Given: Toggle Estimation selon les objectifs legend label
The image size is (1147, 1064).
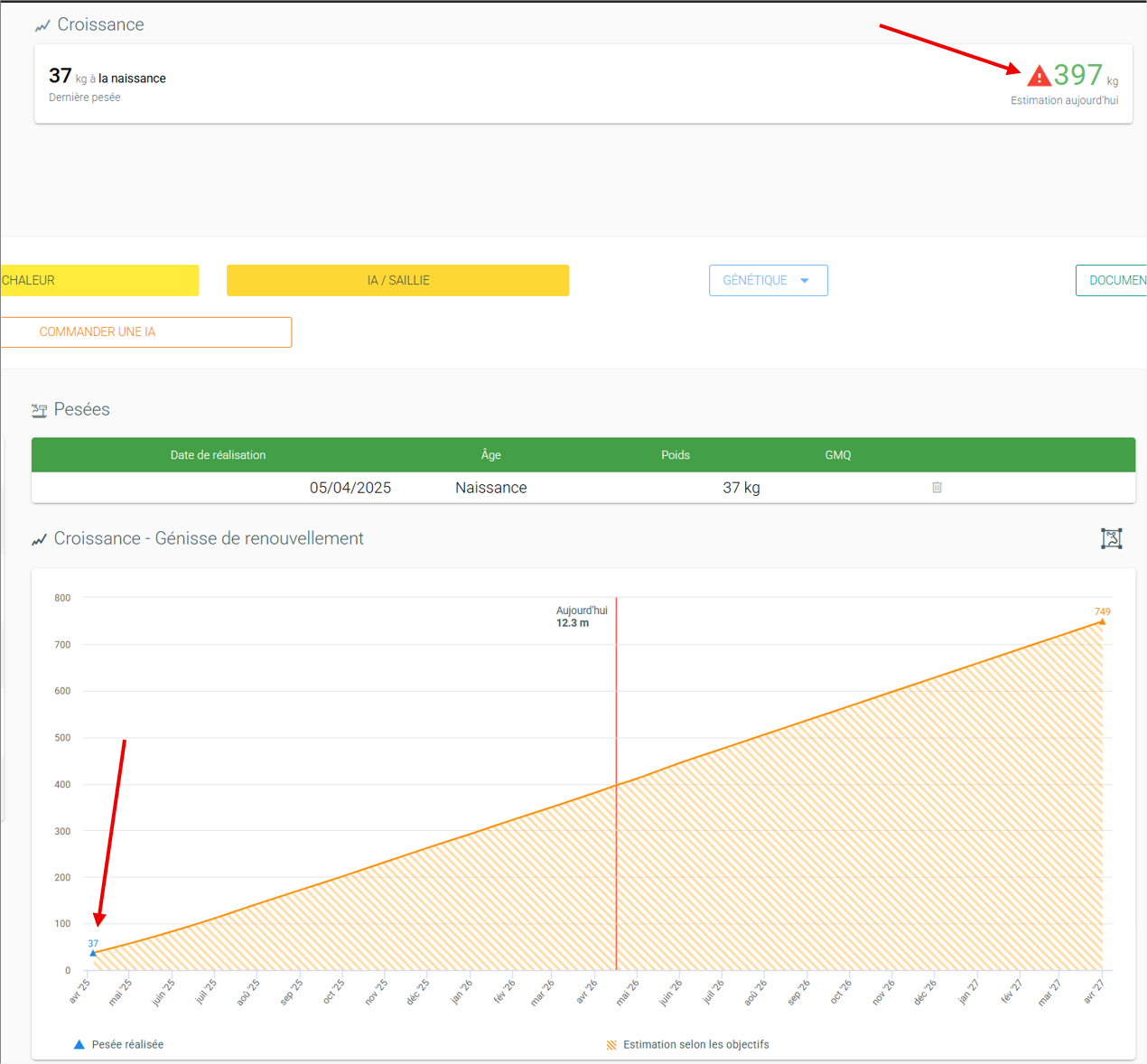Looking at the screenshot, I should [x=696, y=1044].
